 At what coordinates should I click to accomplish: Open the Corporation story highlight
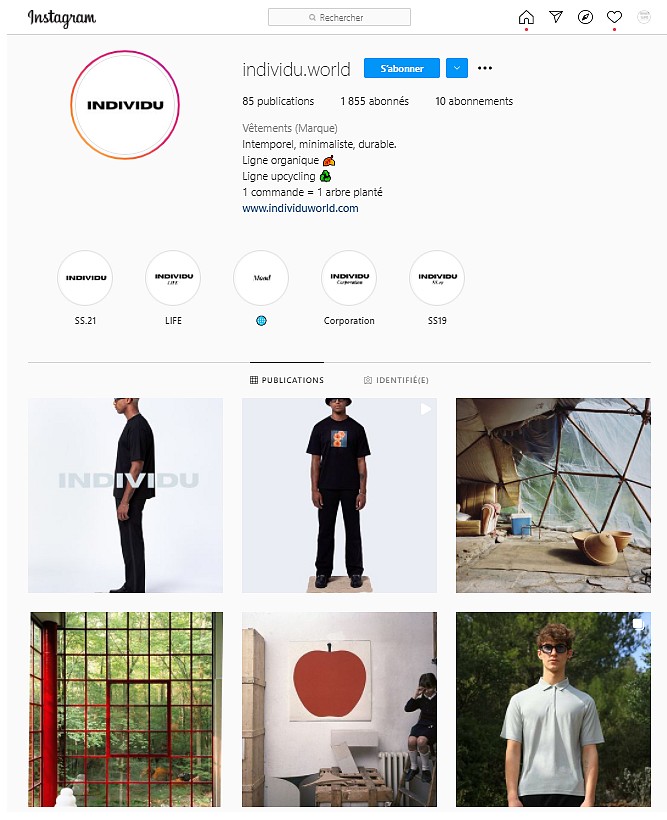[349, 278]
